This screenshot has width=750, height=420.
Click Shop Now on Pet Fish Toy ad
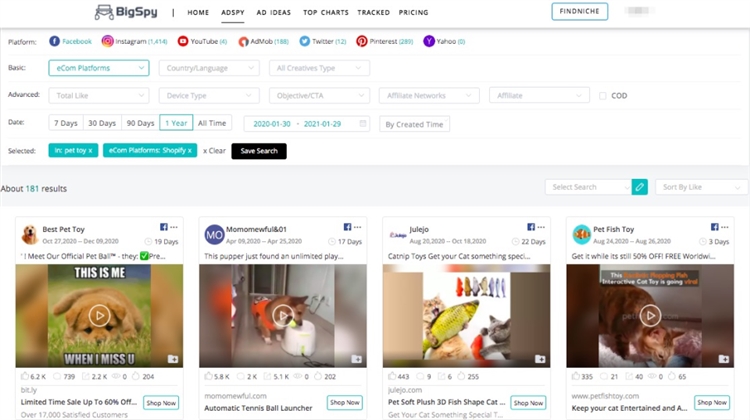point(712,402)
